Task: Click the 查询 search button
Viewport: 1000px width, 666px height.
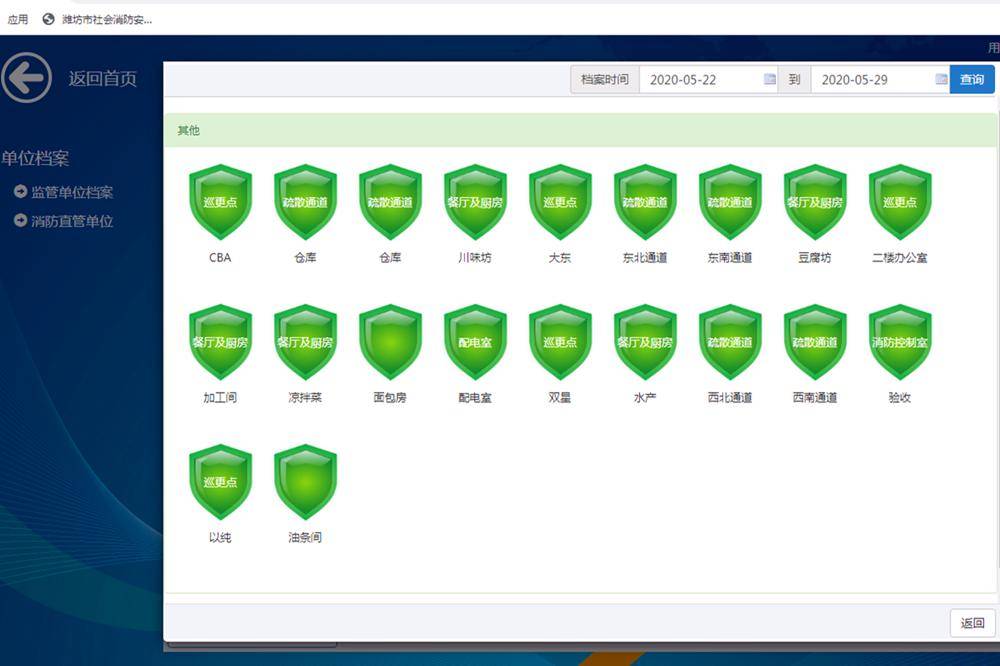Action: (972, 80)
